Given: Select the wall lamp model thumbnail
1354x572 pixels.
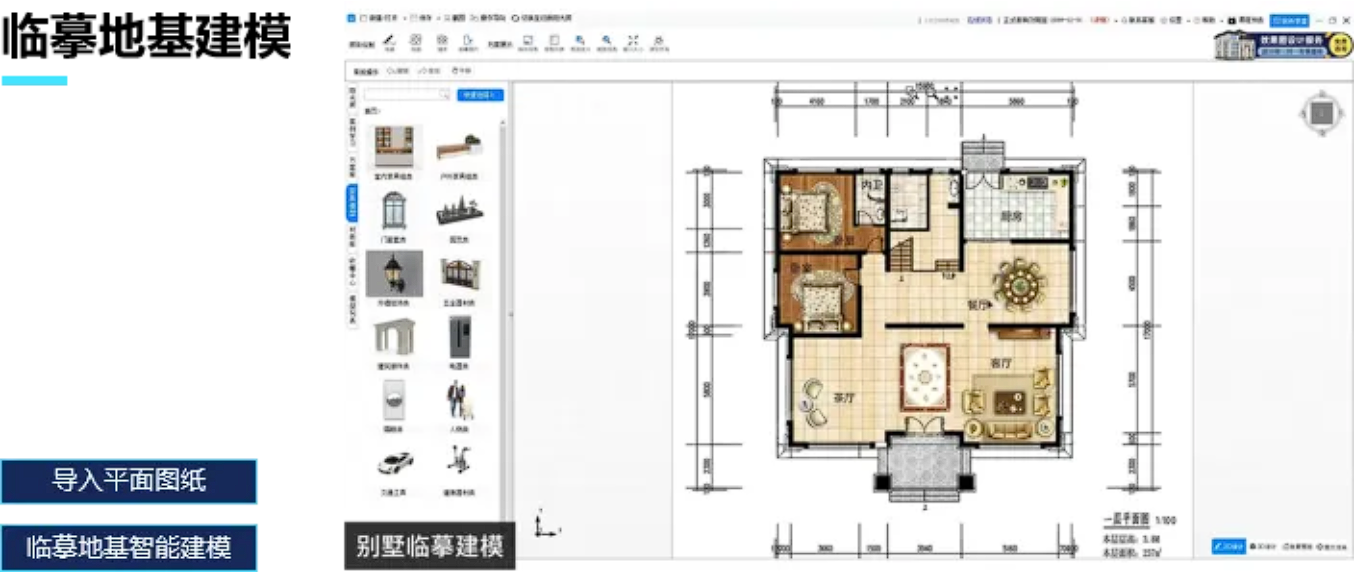Looking at the screenshot, I should pyautogui.click(x=393, y=273).
